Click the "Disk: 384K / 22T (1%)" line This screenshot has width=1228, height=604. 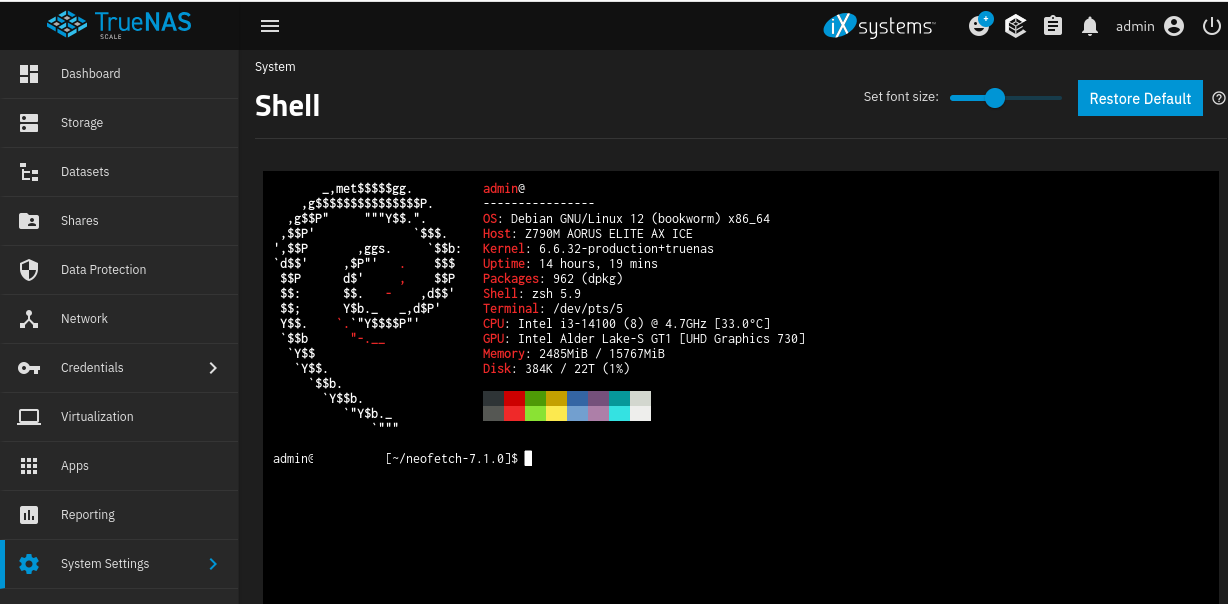(556, 368)
